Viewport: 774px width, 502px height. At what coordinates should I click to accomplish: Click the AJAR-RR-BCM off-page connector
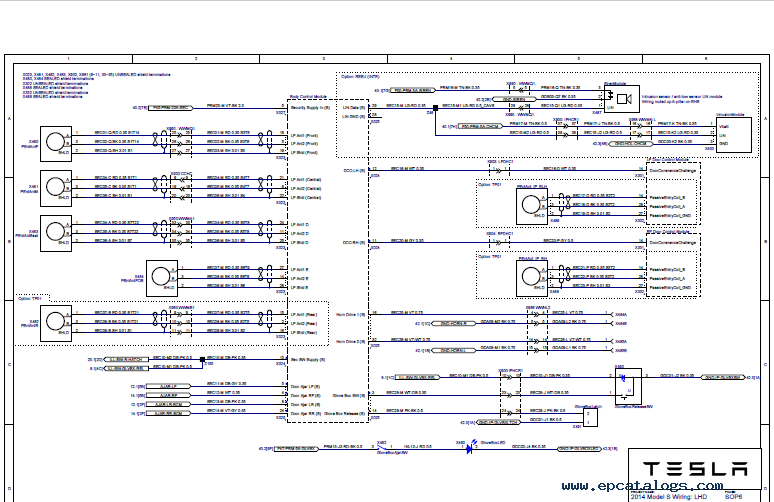pyautogui.click(x=168, y=413)
